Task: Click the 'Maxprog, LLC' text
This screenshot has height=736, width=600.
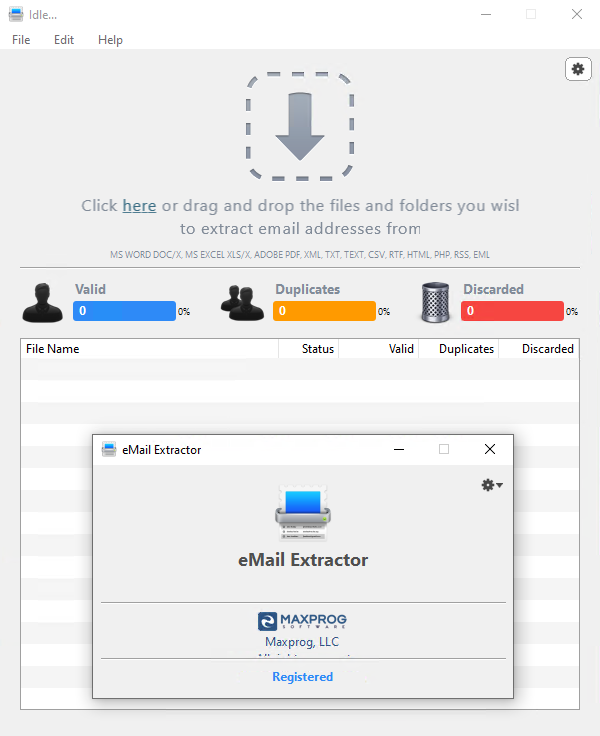Action: click(302, 642)
